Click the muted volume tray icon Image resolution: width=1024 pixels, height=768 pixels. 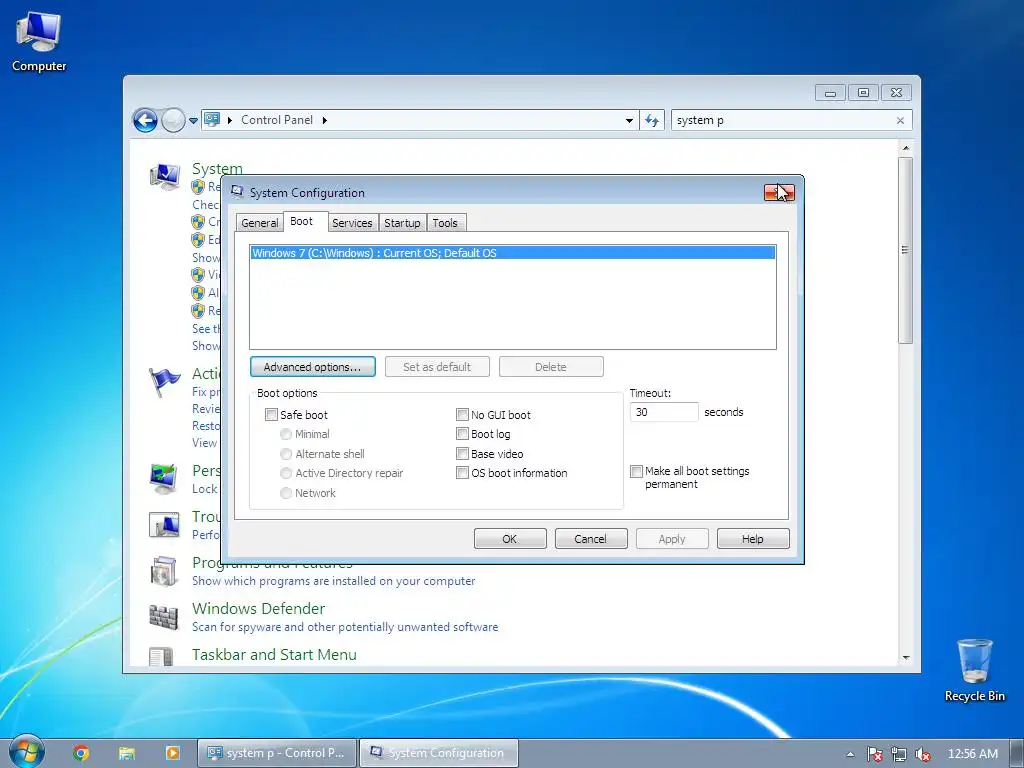tap(923, 754)
